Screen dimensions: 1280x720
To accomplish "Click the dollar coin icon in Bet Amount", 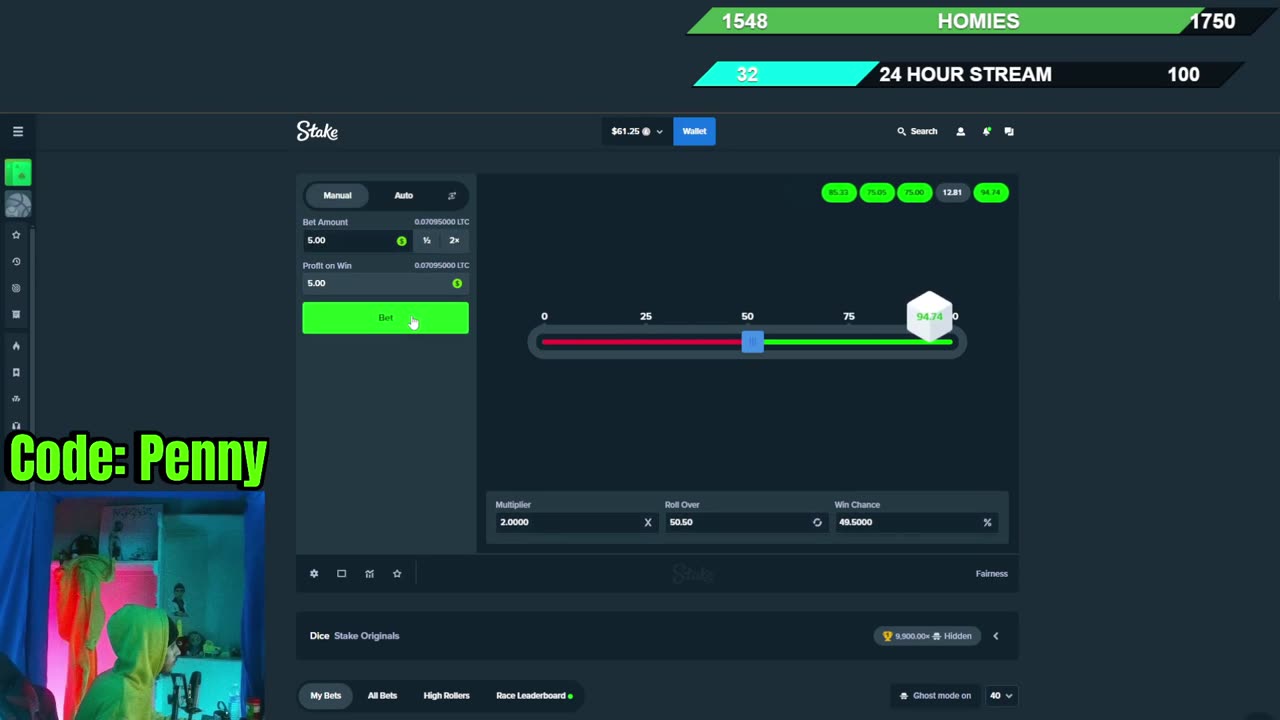I will coord(401,240).
